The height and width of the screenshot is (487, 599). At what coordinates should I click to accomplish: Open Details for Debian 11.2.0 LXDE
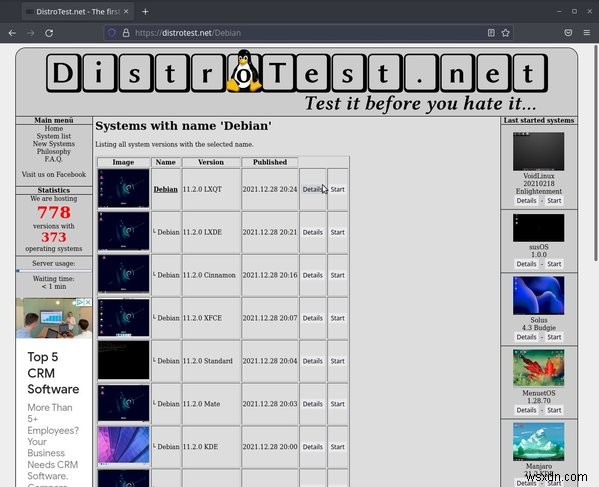(x=312, y=232)
